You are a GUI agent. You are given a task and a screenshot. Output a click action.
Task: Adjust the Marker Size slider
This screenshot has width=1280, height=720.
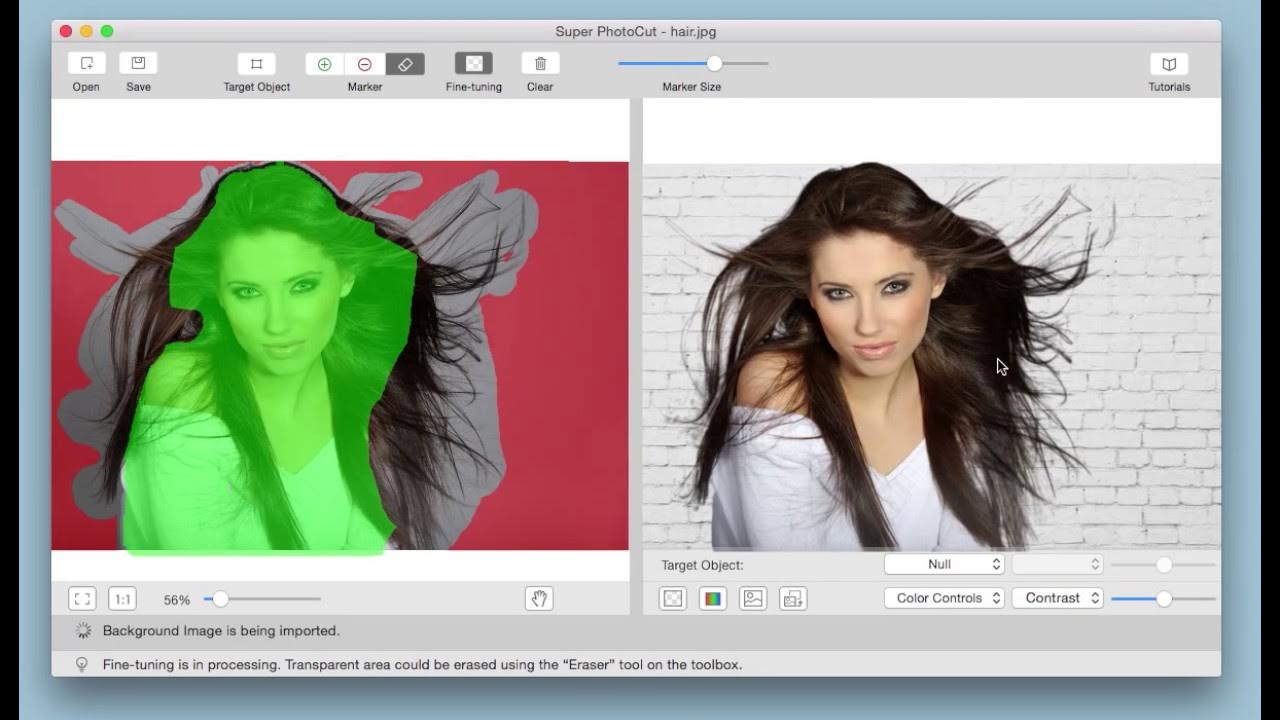click(x=693, y=63)
